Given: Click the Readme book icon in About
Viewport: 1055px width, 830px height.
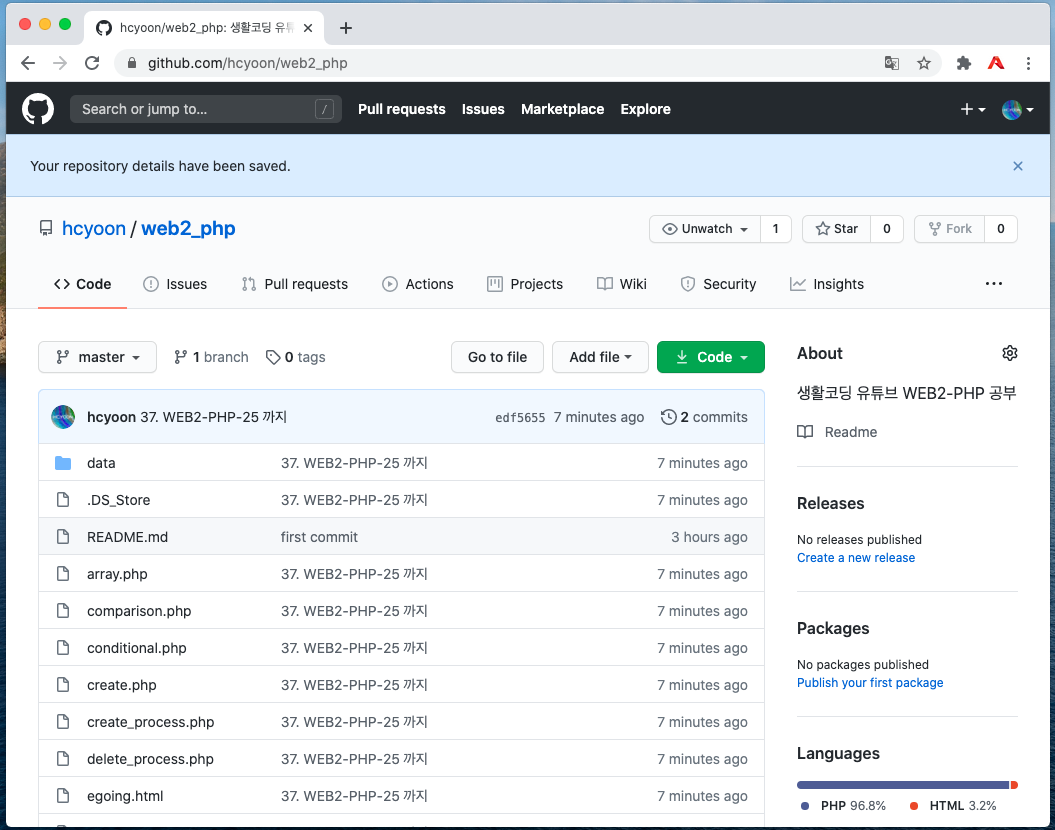Looking at the screenshot, I should [805, 432].
